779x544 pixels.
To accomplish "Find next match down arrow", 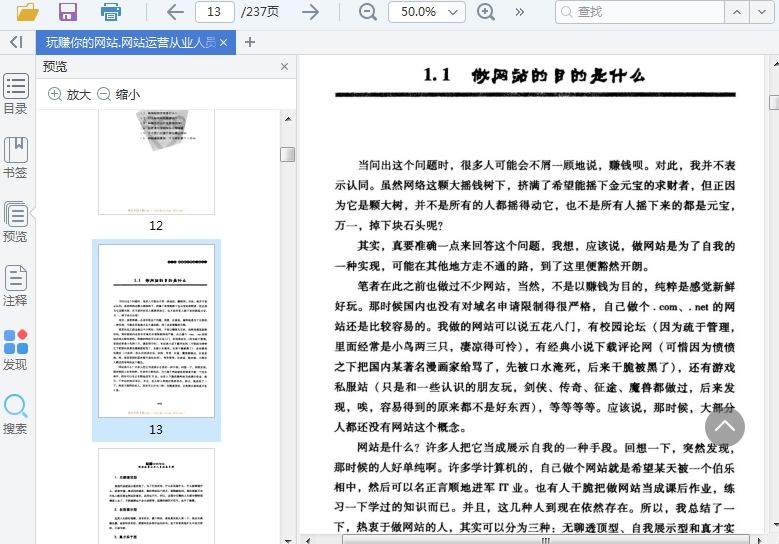I will click(762, 11).
